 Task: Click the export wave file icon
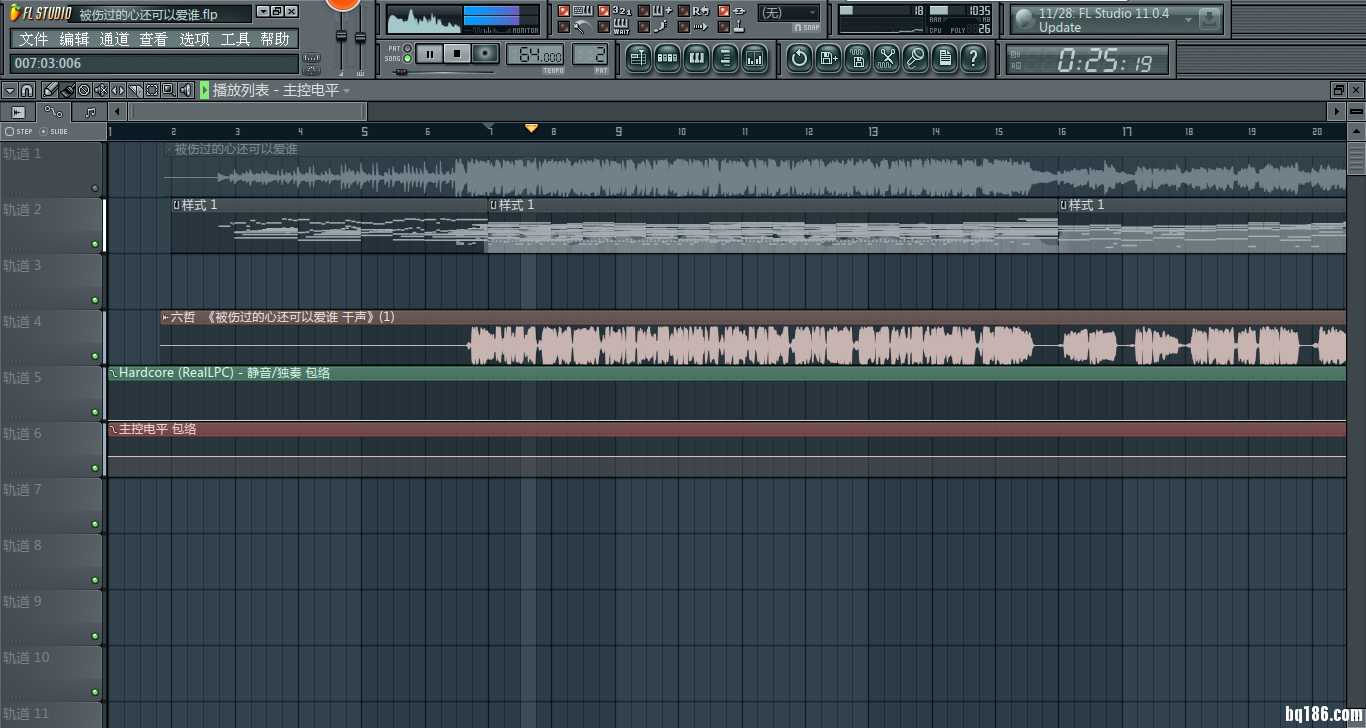(x=857, y=58)
